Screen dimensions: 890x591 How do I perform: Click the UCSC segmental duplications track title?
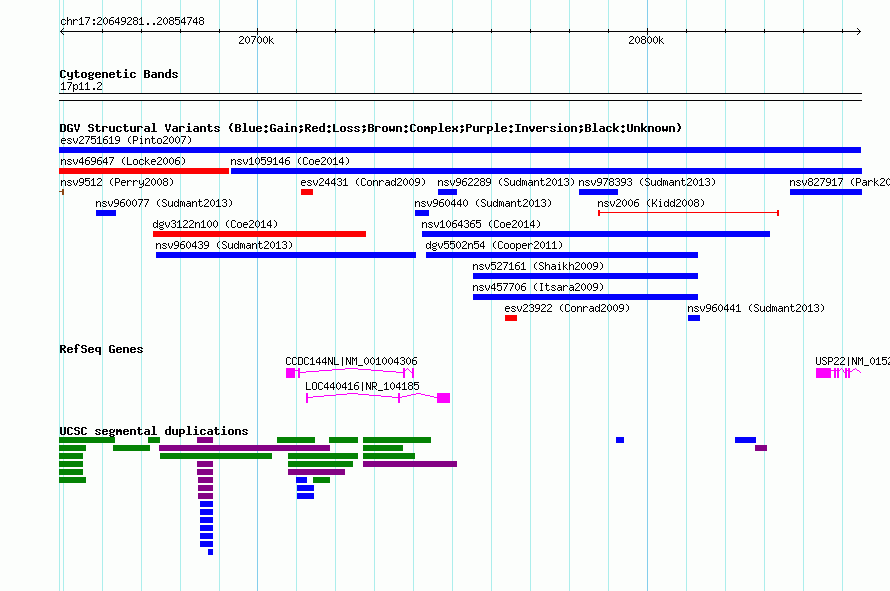click(x=154, y=431)
